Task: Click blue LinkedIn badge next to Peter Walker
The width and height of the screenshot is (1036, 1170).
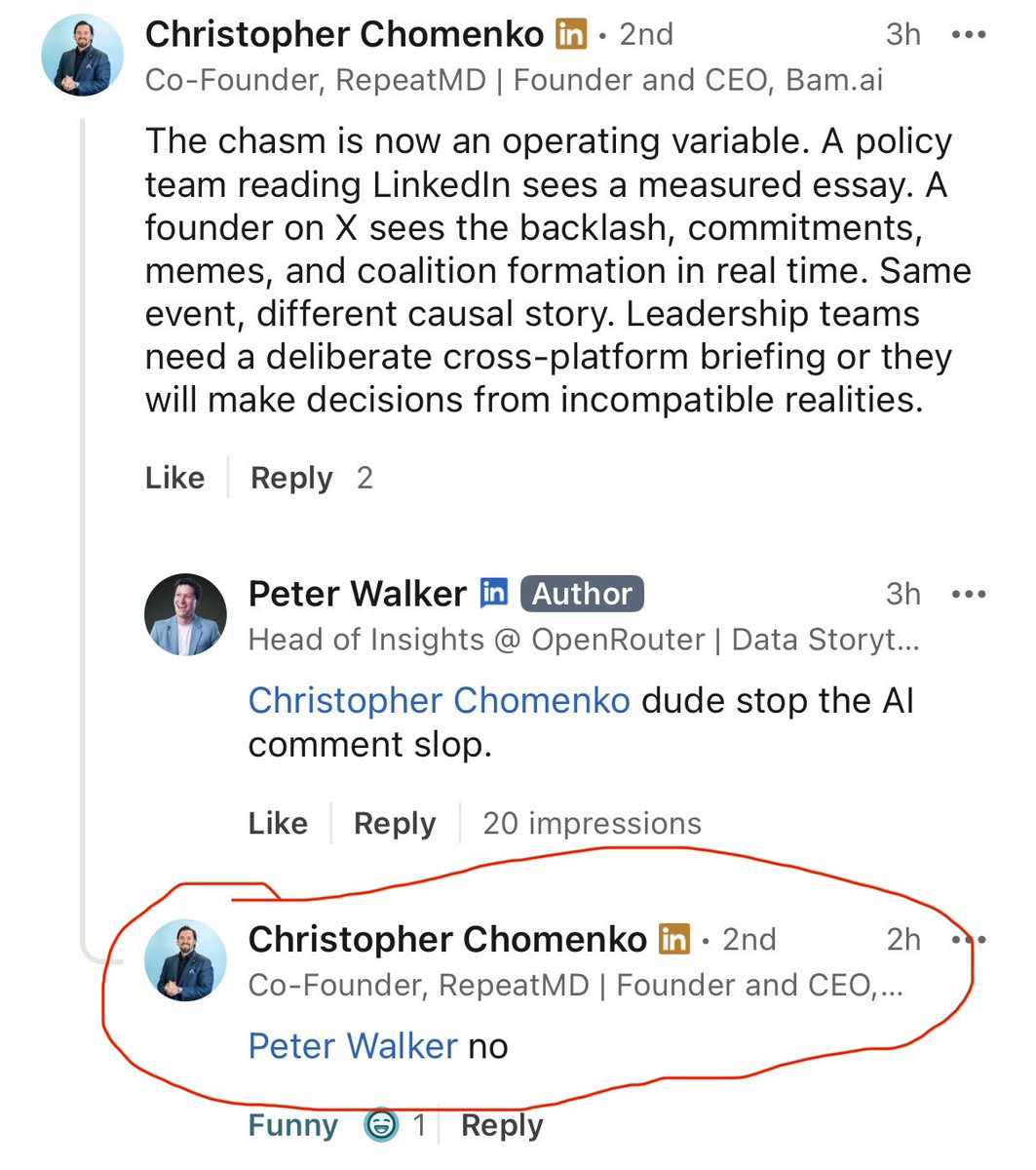Action: click(x=494, y=593)
